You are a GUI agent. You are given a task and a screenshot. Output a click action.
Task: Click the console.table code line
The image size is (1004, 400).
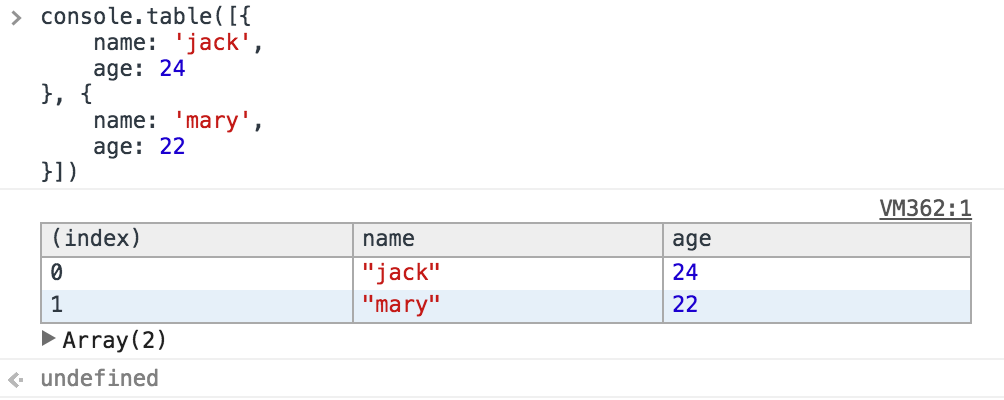145,17
